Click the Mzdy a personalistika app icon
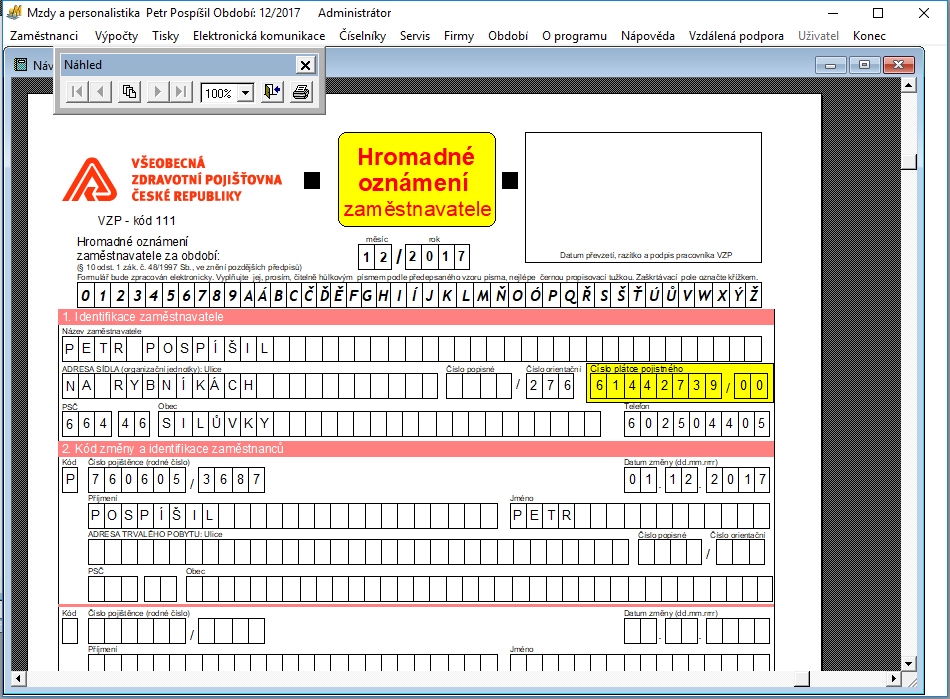950x699 pixels. tap(13, 12)
